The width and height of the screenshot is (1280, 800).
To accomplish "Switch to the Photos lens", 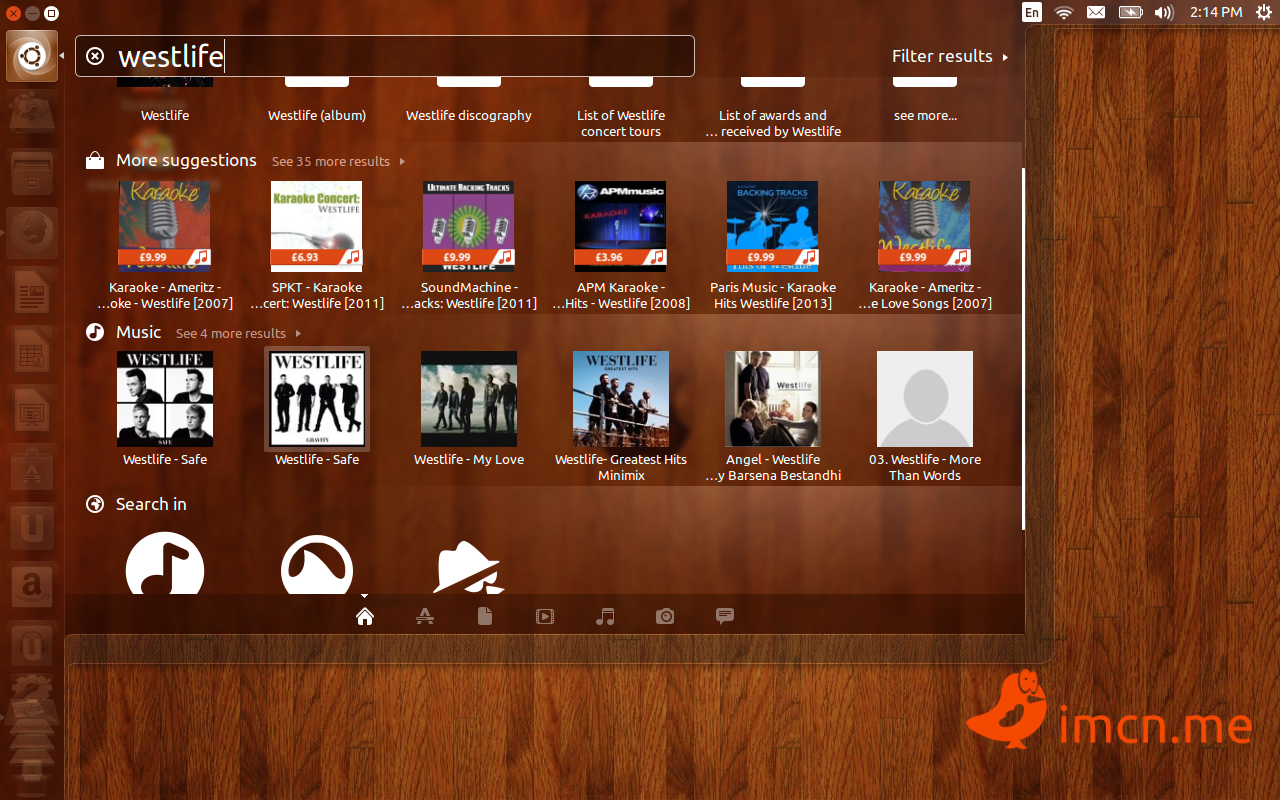I will coord(665,616).
